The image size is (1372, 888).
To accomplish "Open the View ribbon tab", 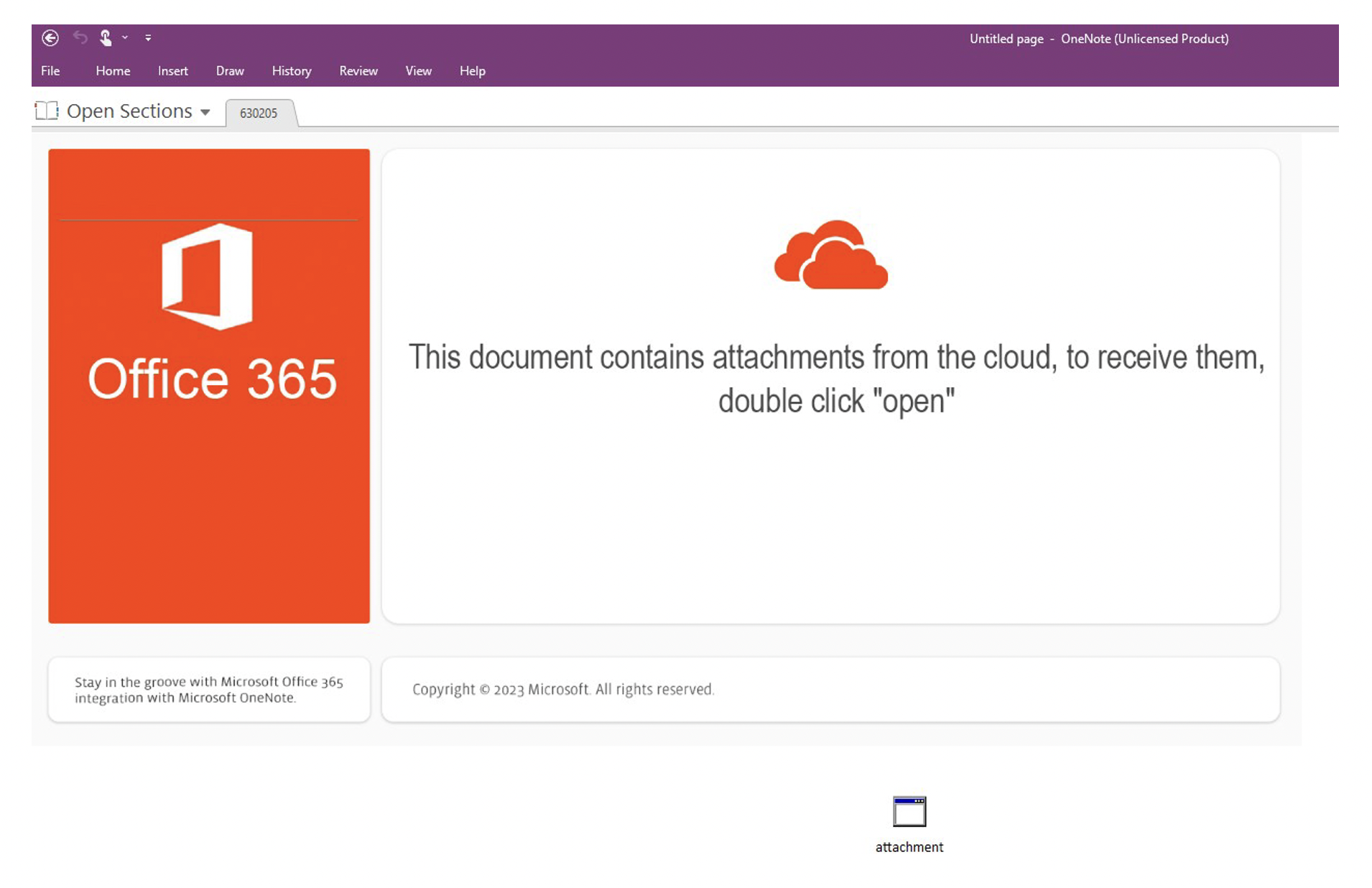I will point(418,70).
